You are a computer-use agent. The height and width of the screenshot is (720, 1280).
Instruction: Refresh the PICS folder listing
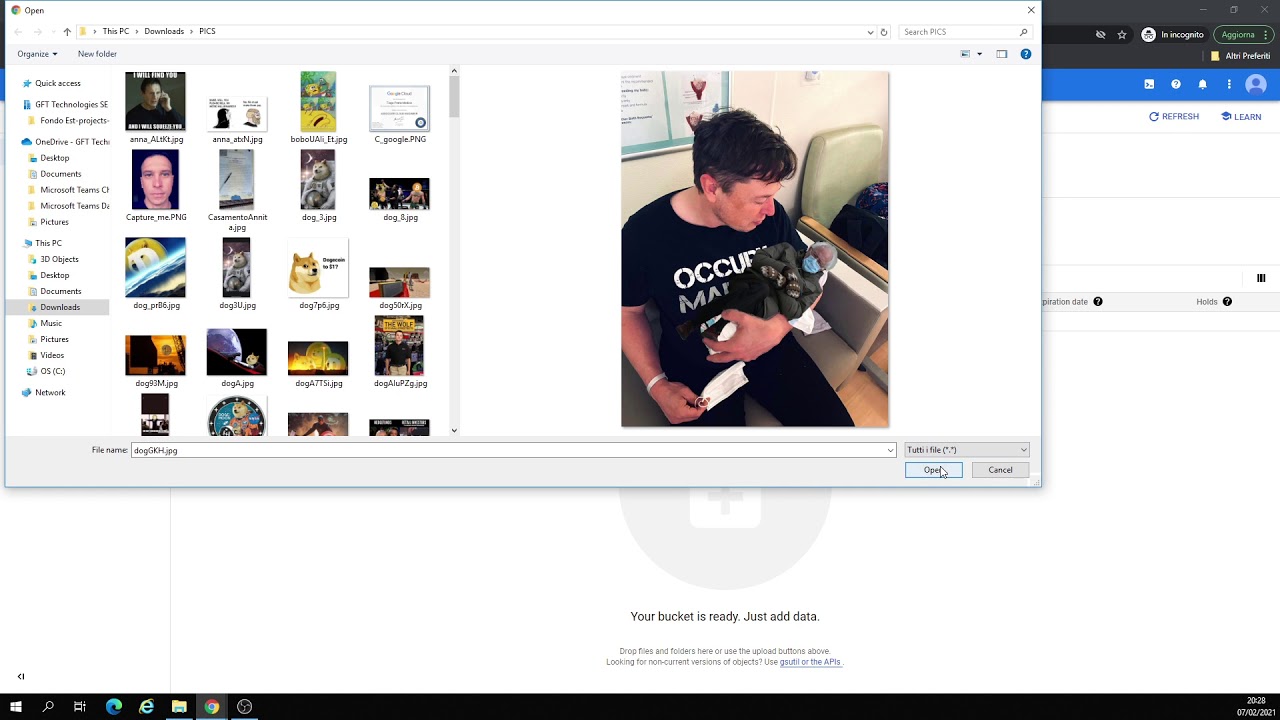coord(884,32)
